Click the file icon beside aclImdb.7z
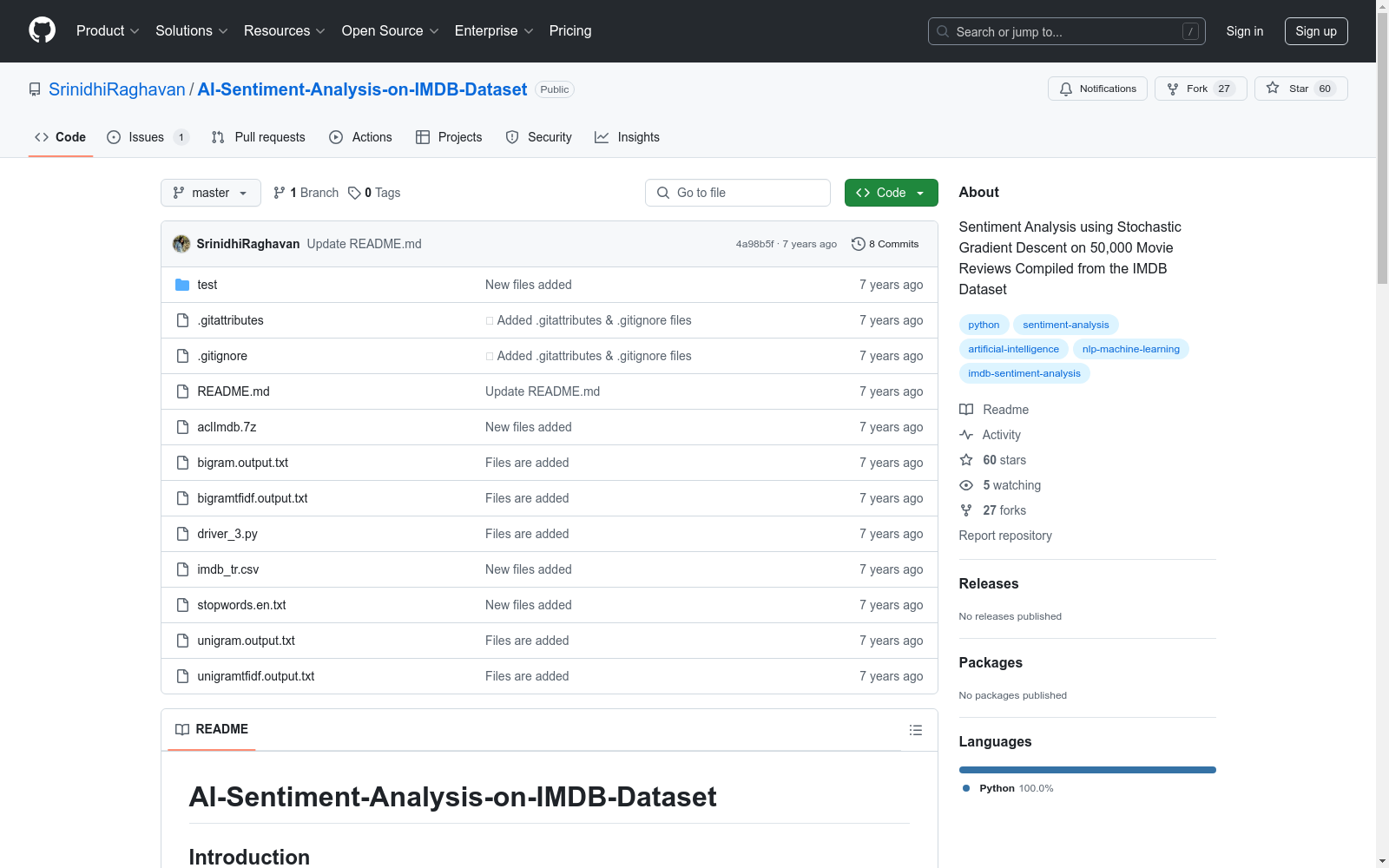1389x868 pixels. 182,427
